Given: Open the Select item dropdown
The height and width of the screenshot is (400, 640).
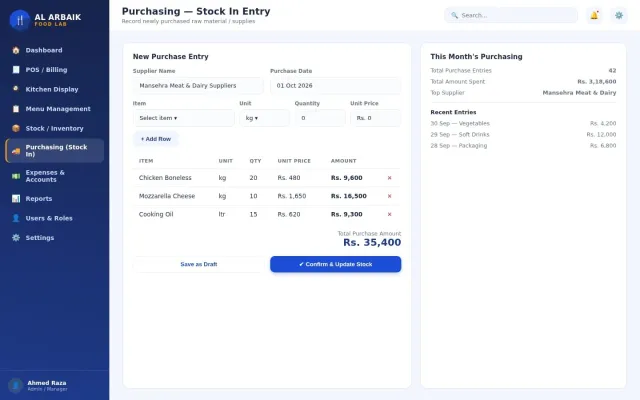Looking at the screenshot, I should [x=184, y=118].
